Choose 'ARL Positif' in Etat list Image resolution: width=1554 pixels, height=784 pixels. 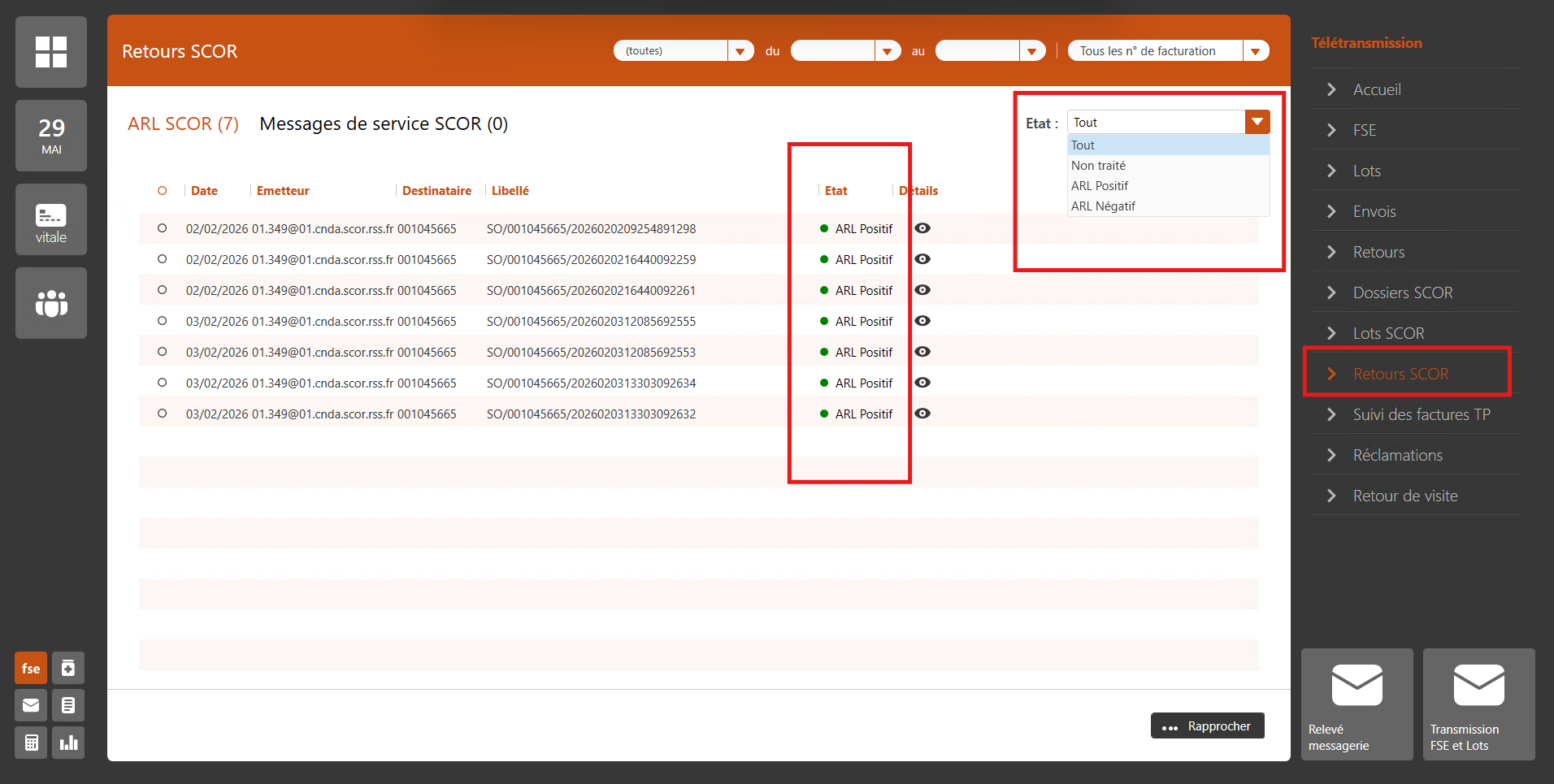coord(1168,186)
